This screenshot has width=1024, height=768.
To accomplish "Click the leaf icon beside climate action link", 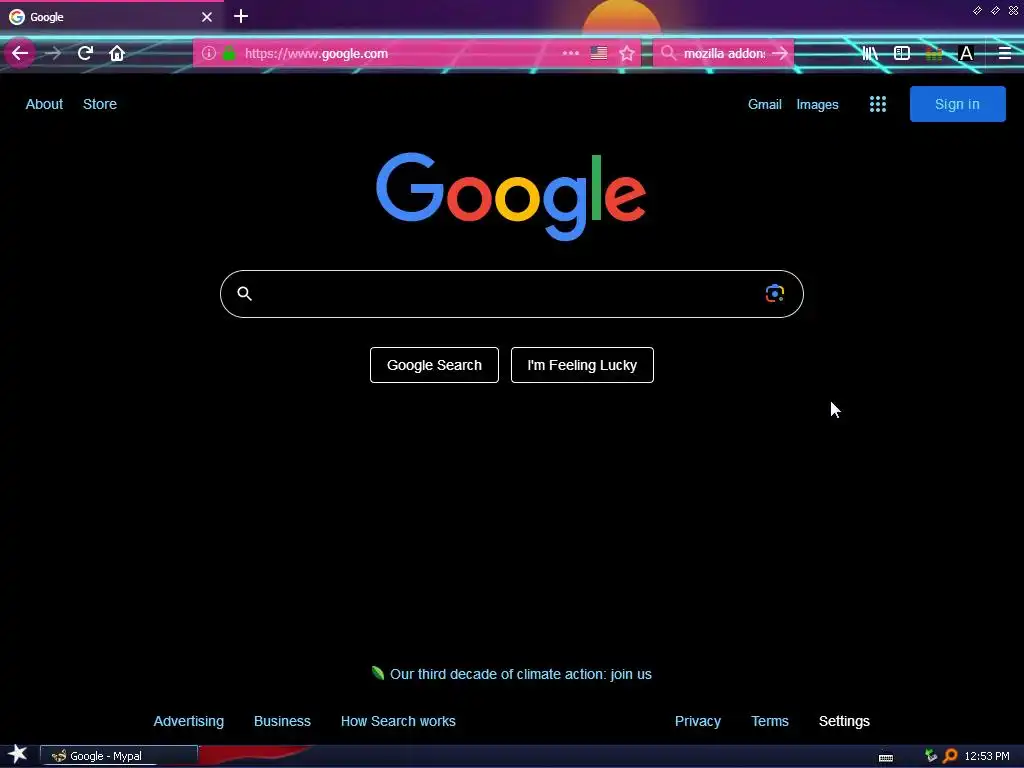I will [377, 673].
